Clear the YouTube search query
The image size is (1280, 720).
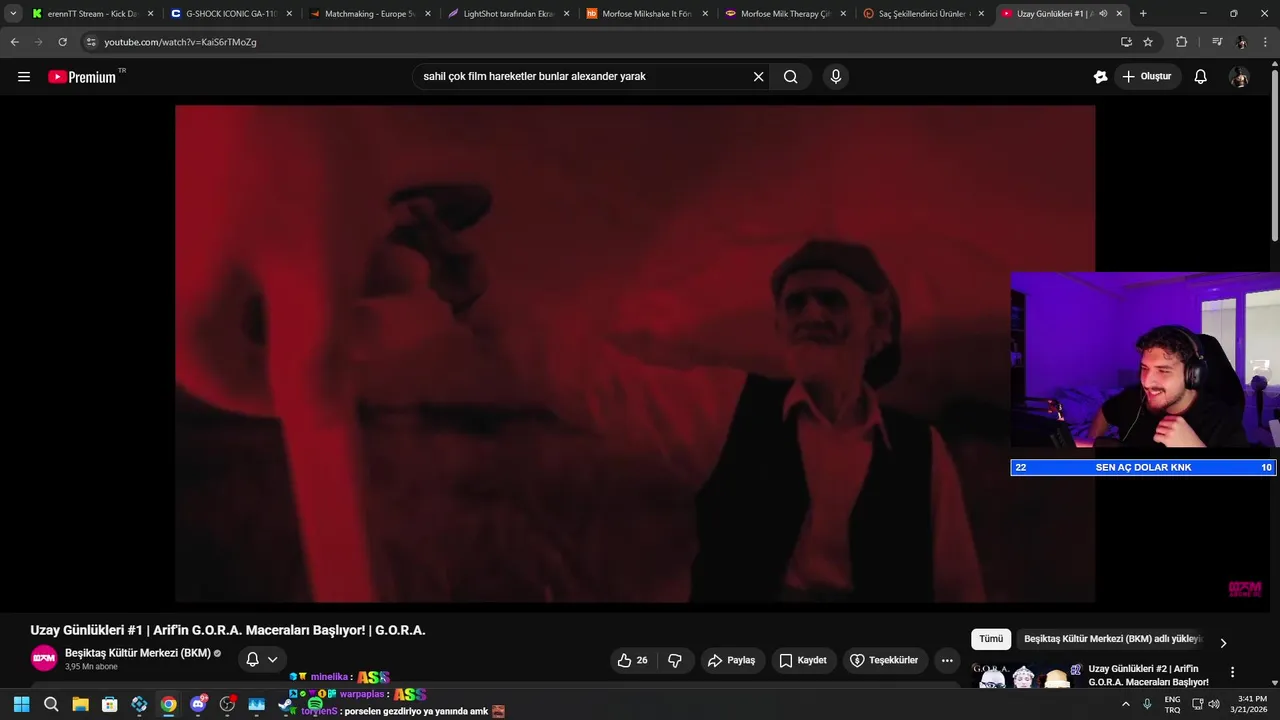point(758,77)
